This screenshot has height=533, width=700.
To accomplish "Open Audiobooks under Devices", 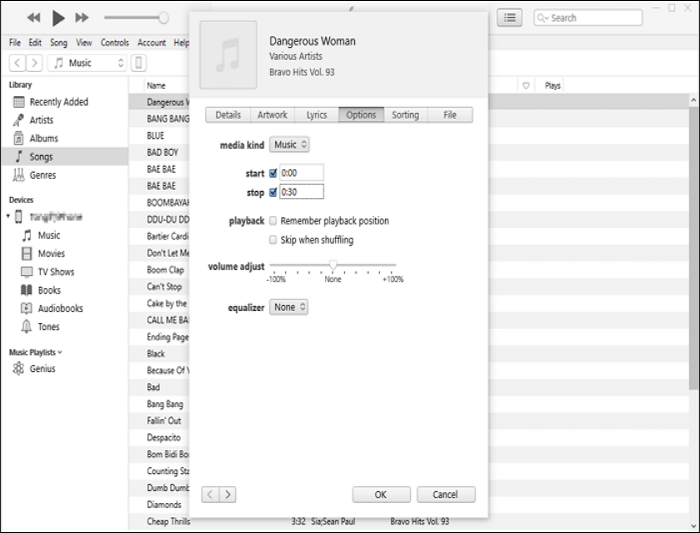I will tap(60, 309).
